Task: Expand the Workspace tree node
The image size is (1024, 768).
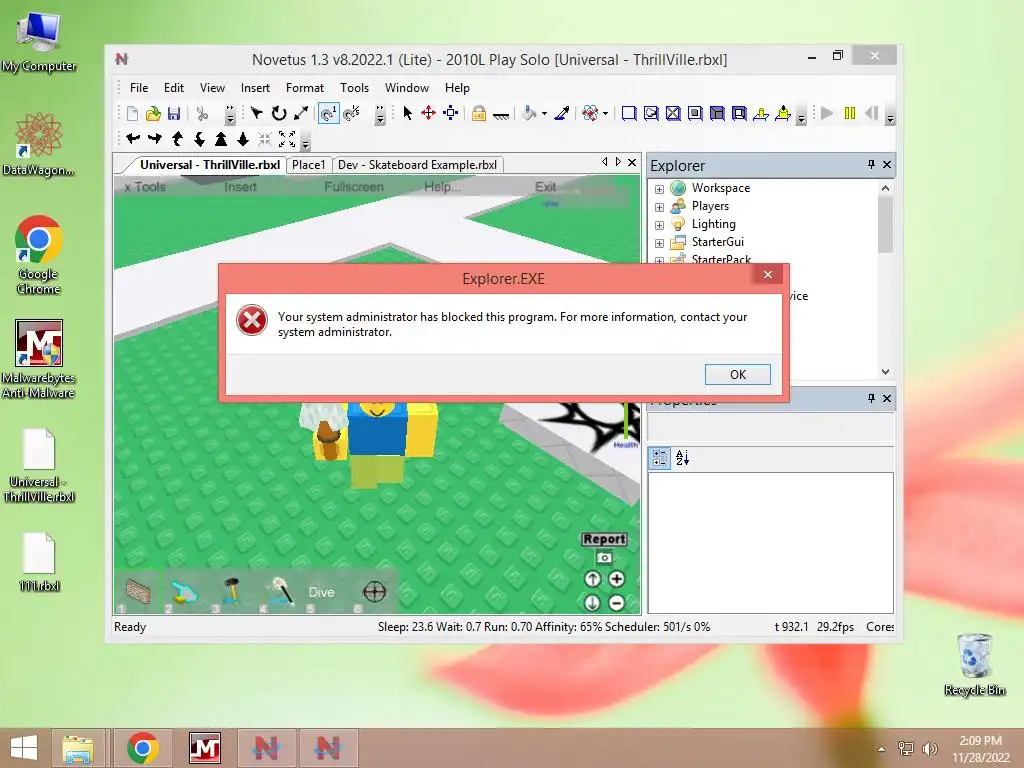Action: point(660,189)
